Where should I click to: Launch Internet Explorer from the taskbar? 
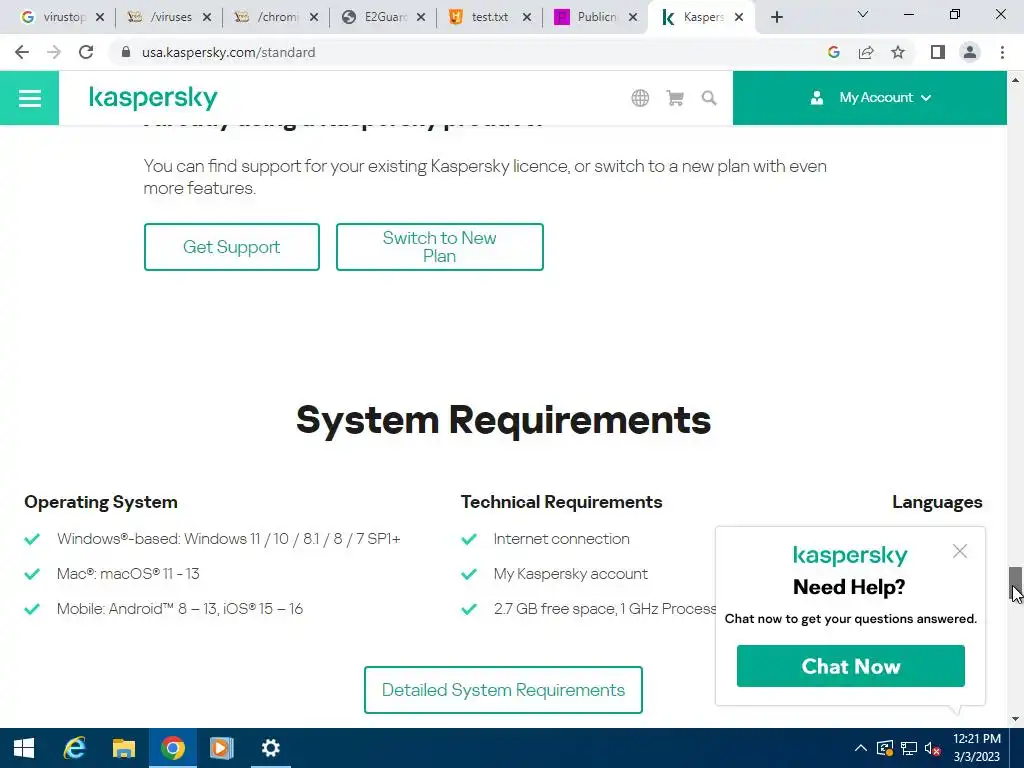[74, 748]
